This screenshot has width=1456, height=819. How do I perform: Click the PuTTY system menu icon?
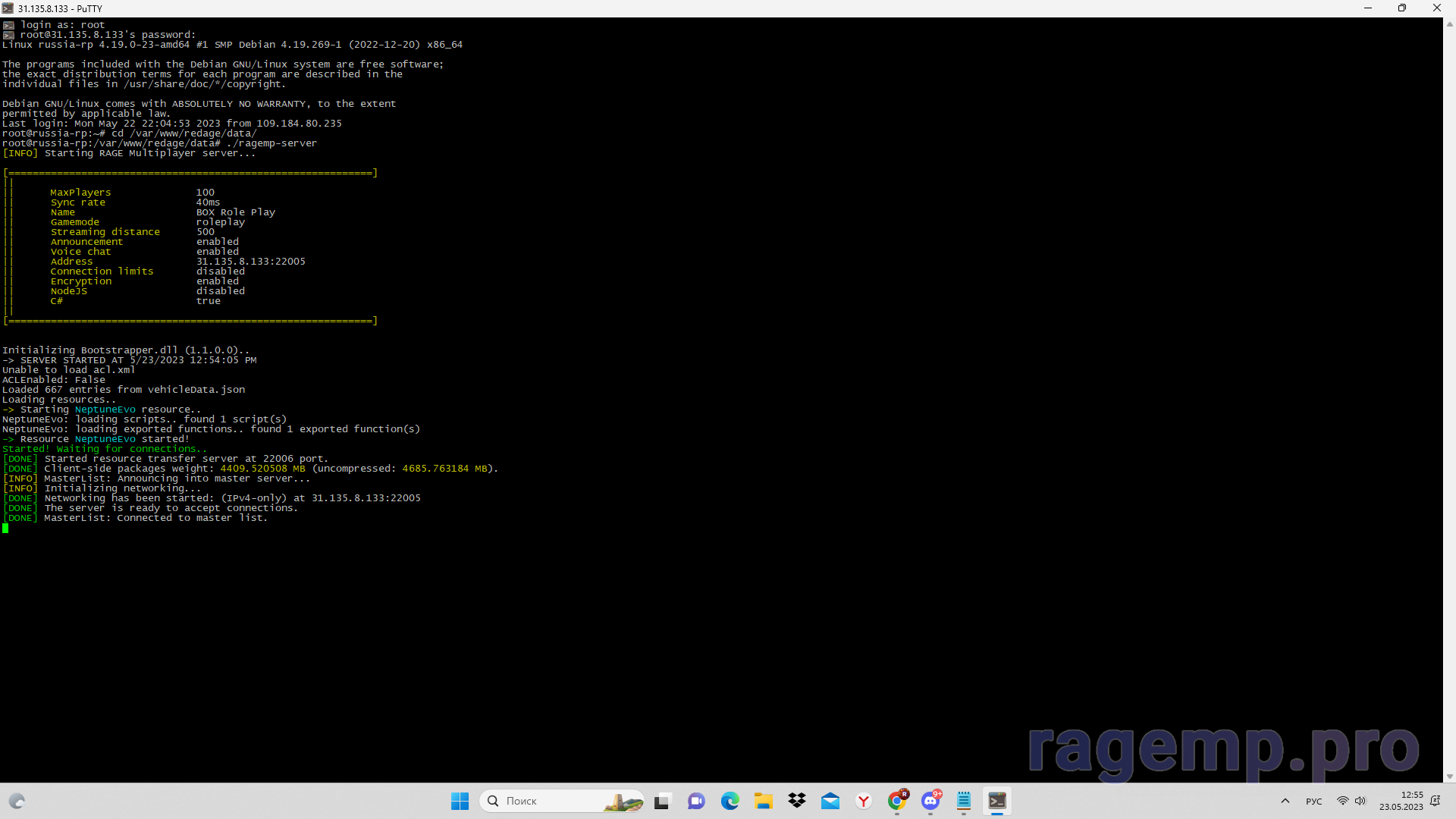coord(8,8)
